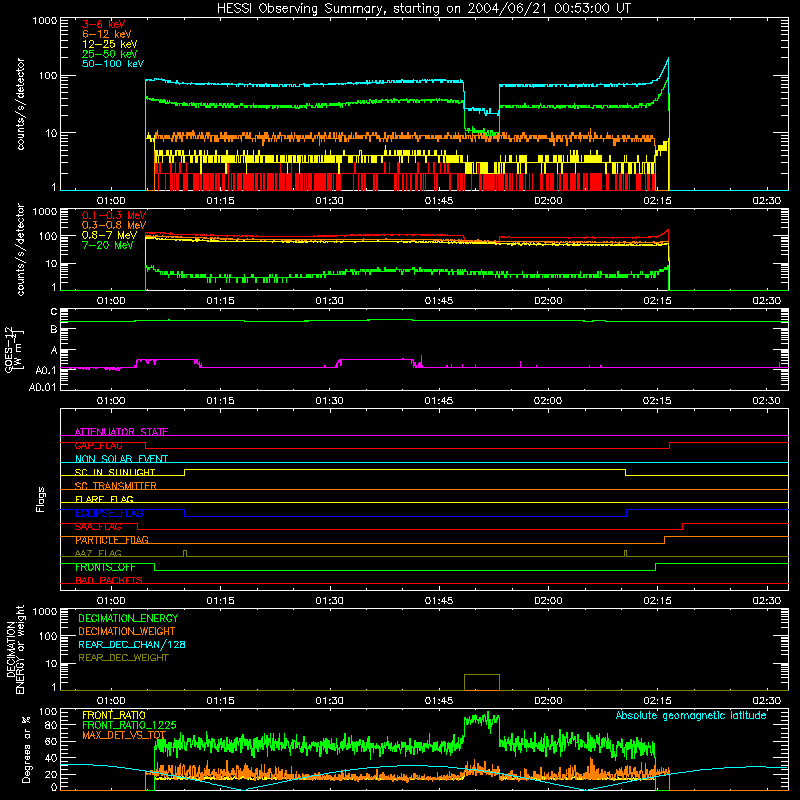Click '02:15' time label under the top panel
This screenshot has width=800, height=800.
(x=657, y=201)
